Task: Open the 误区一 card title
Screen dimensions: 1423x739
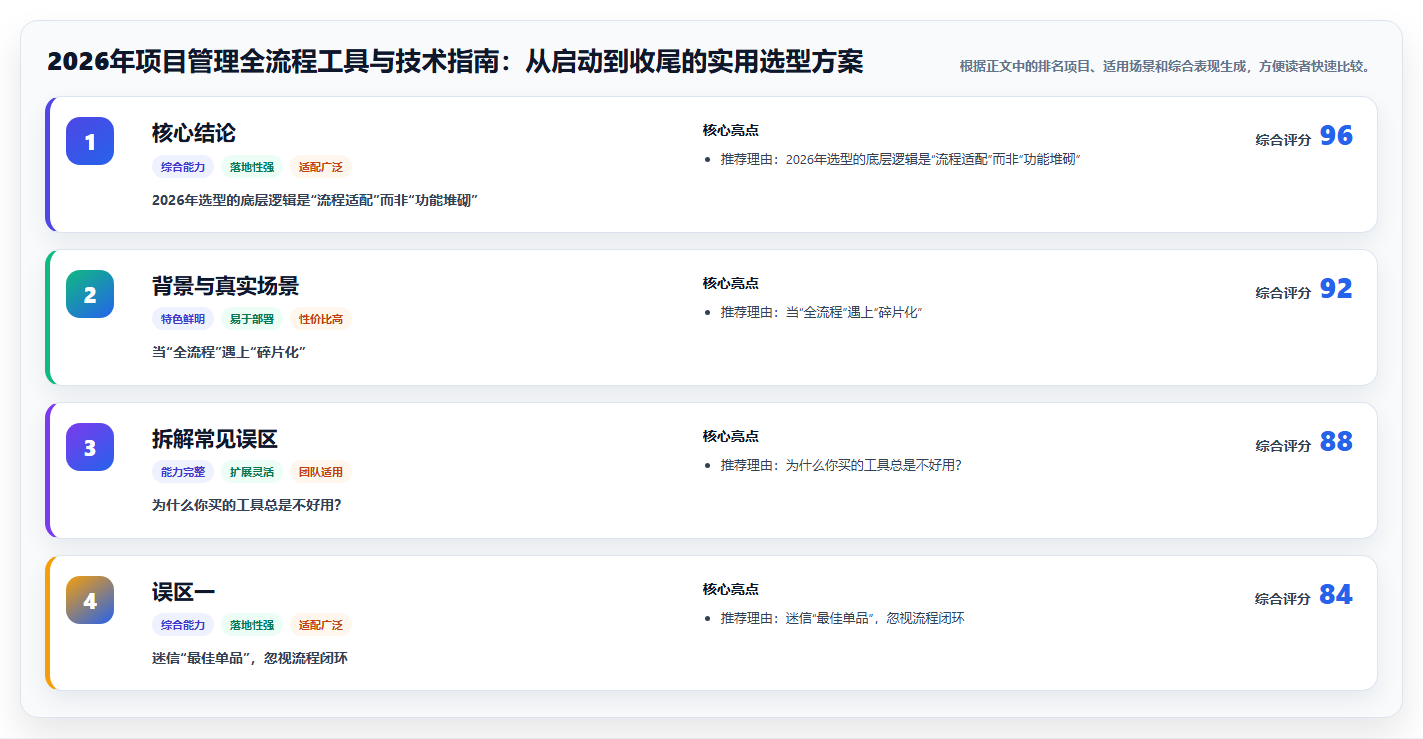Action: point(183,592)
